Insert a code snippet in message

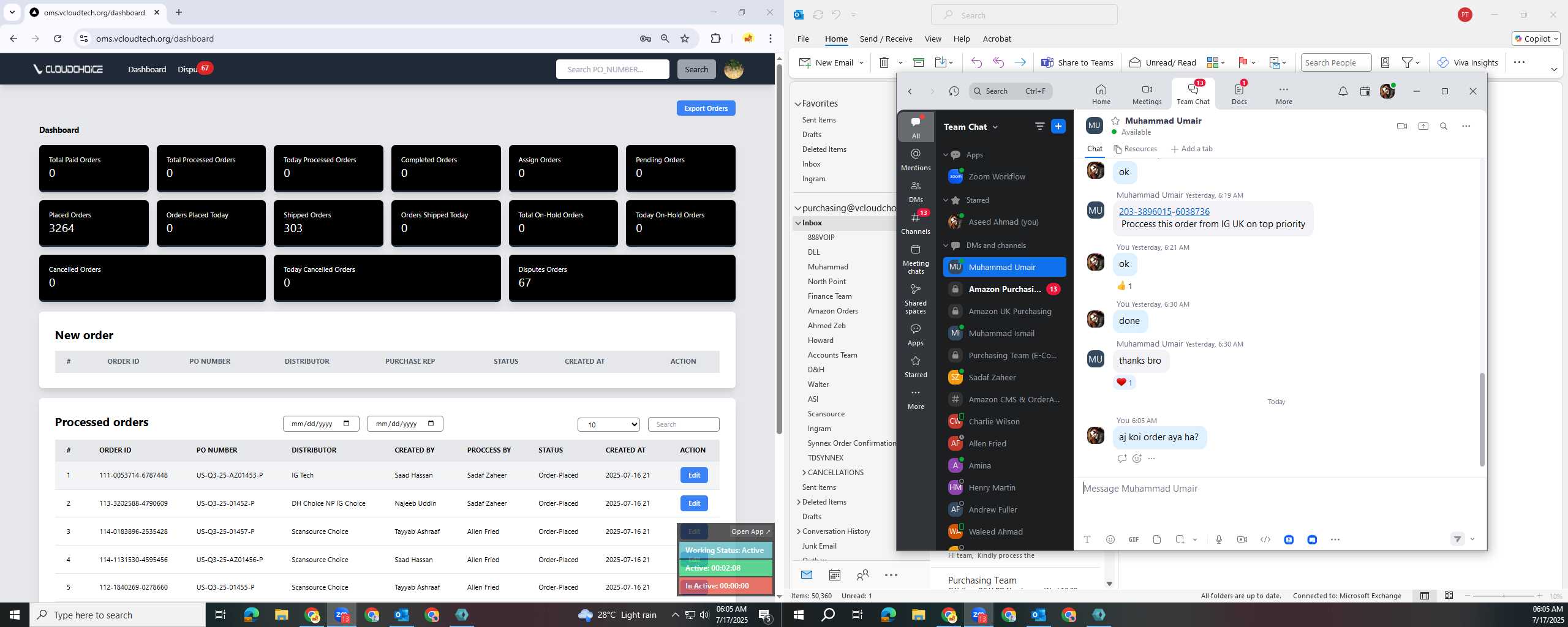pos(1265,539)
